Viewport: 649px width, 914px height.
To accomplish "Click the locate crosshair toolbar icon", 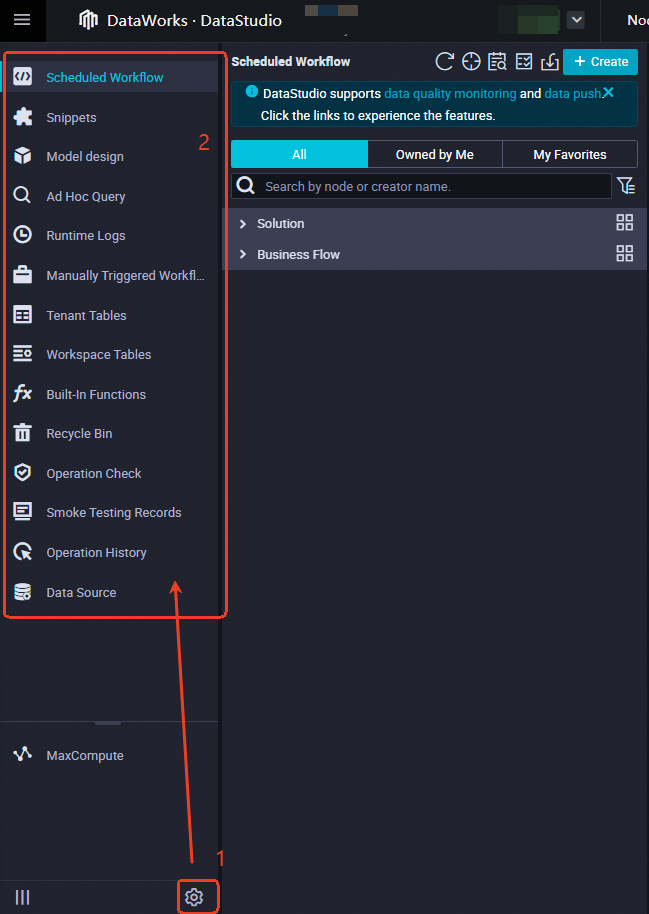I will pos(471,61).
